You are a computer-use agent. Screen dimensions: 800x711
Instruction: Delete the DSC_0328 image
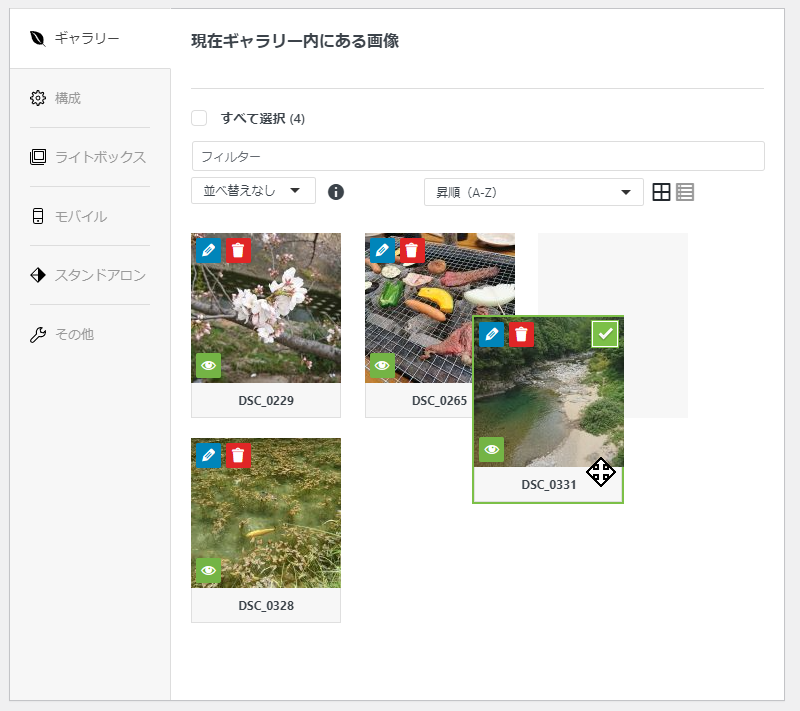tap(238, 455)
